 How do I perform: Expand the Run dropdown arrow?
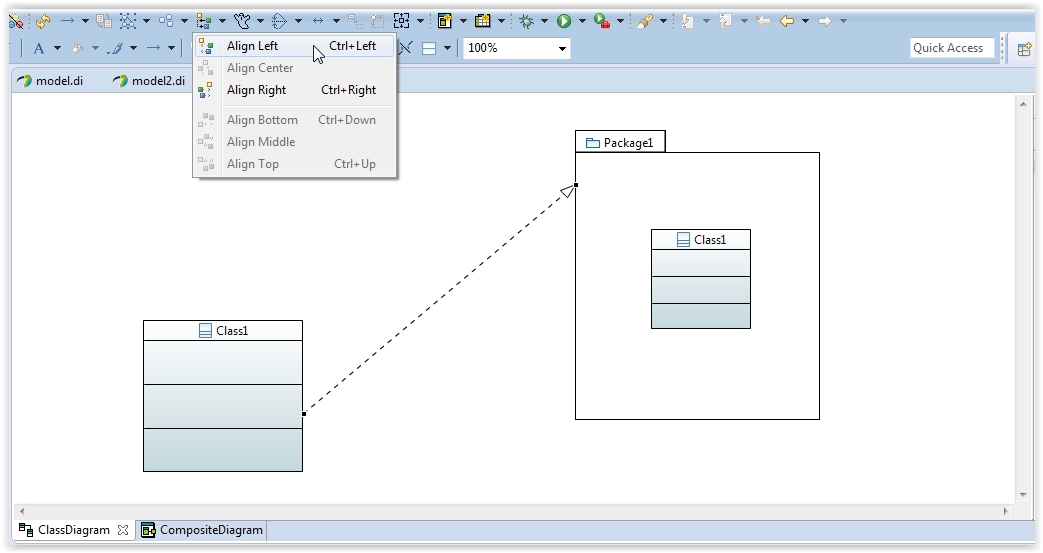click(x=582, y=21)
